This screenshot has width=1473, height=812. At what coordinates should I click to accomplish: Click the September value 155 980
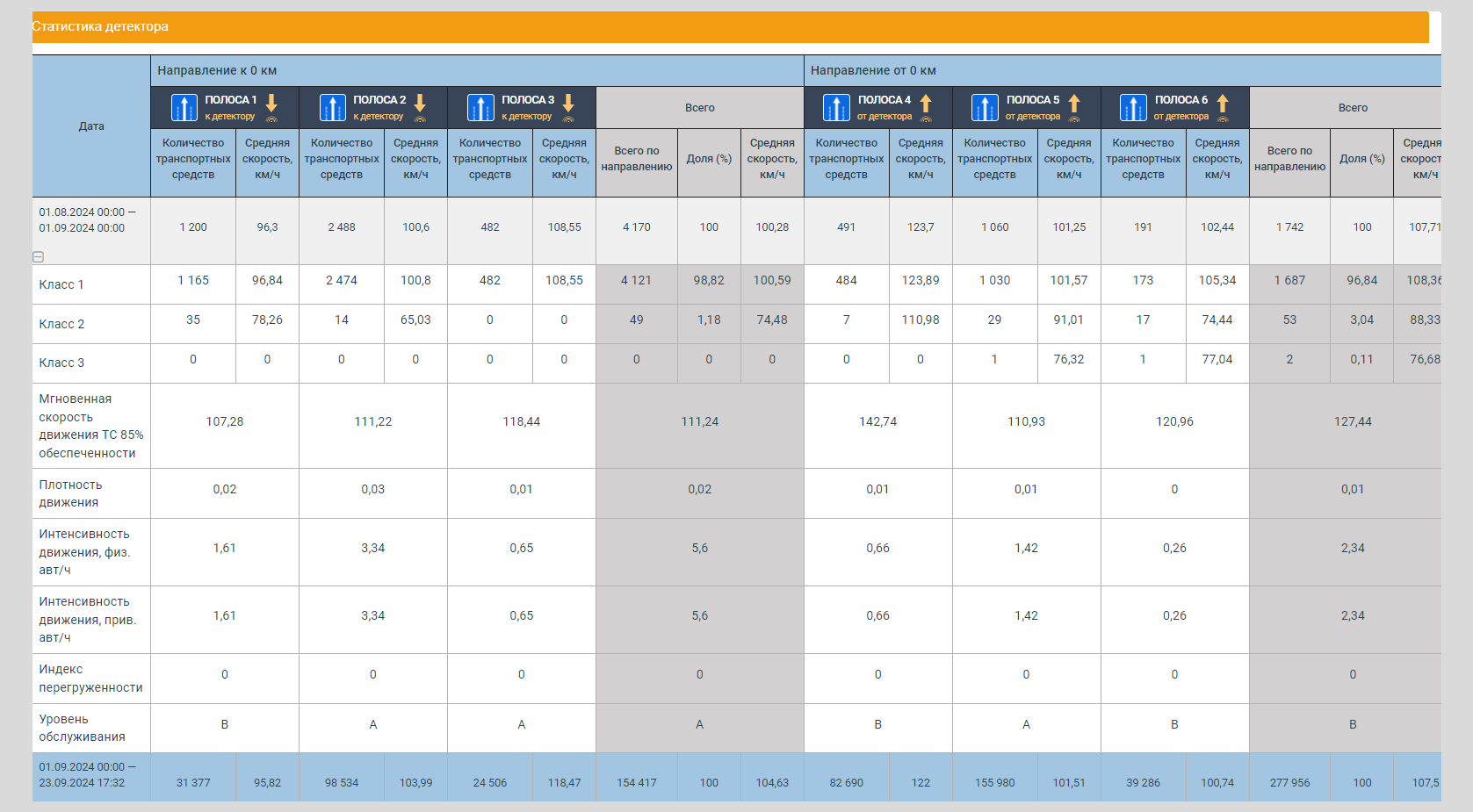[x=995, y=782]
